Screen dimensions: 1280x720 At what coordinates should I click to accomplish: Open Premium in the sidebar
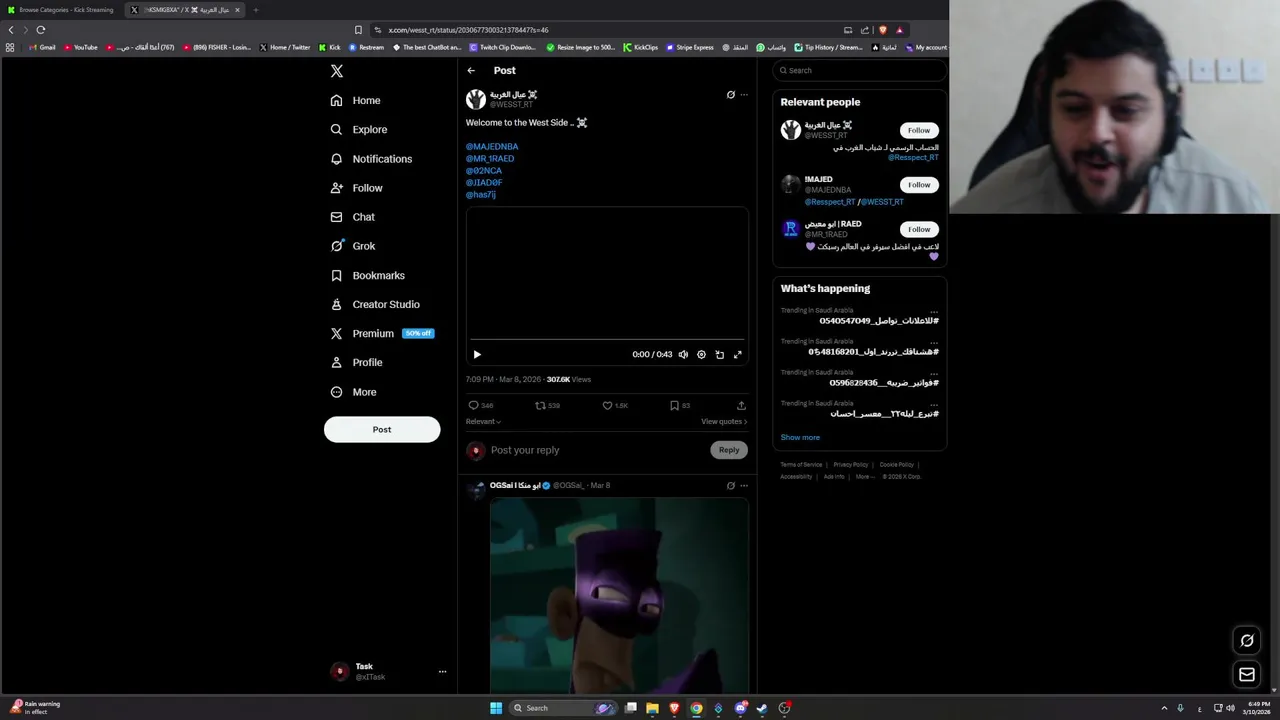click(381, 333)
